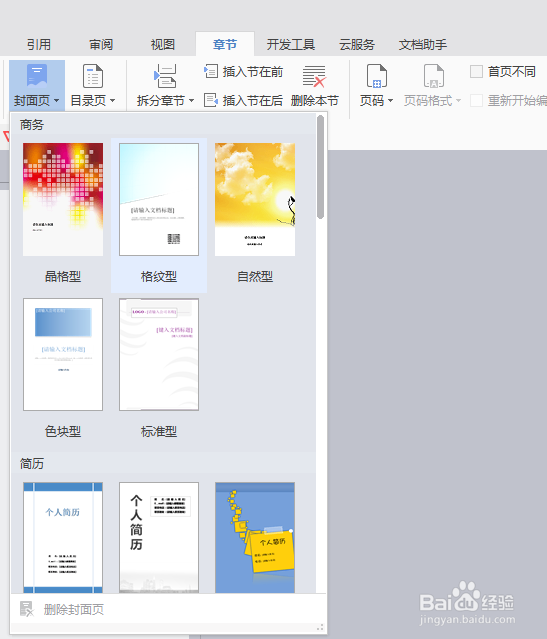
Task: Select the 格纹型 cover thumbnail
Action: (x=159, y=199)
